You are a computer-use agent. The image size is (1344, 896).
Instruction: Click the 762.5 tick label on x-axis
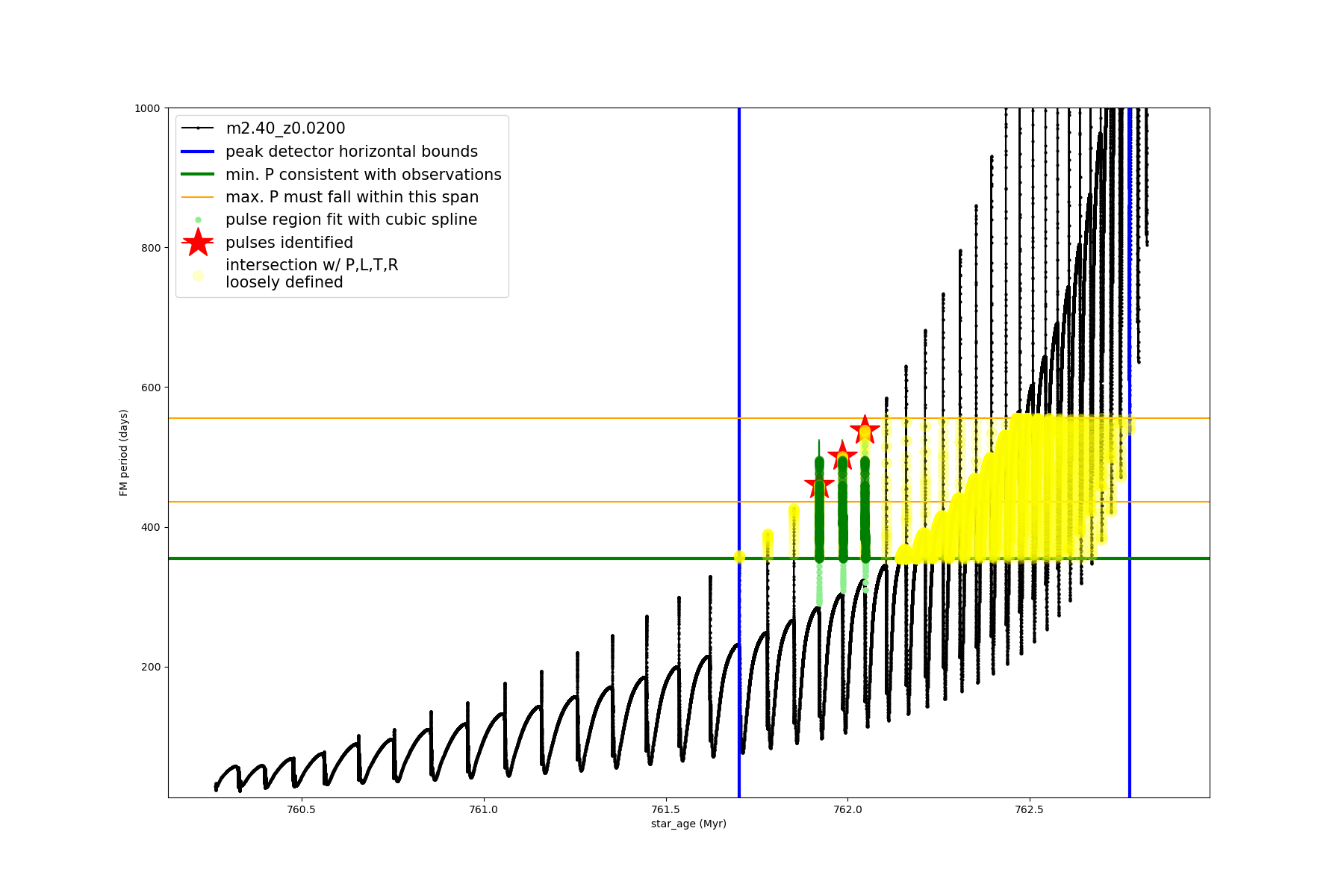[x=1029, y=809]
